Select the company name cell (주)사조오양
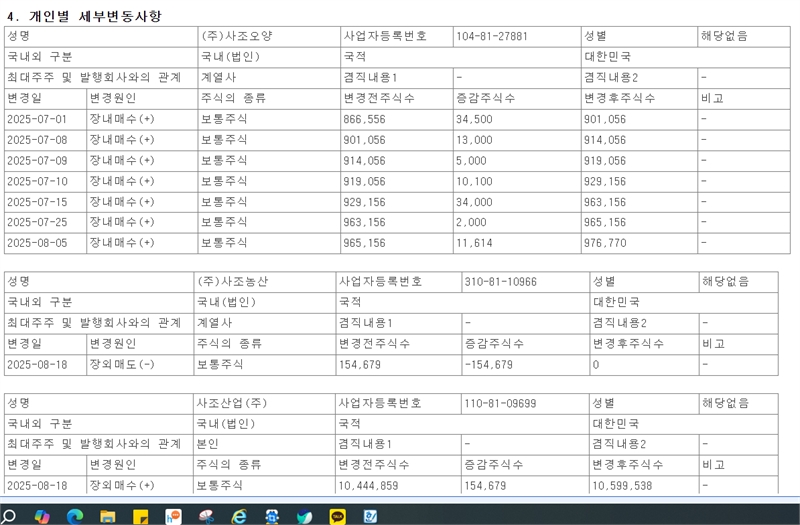 pos(236,35)
